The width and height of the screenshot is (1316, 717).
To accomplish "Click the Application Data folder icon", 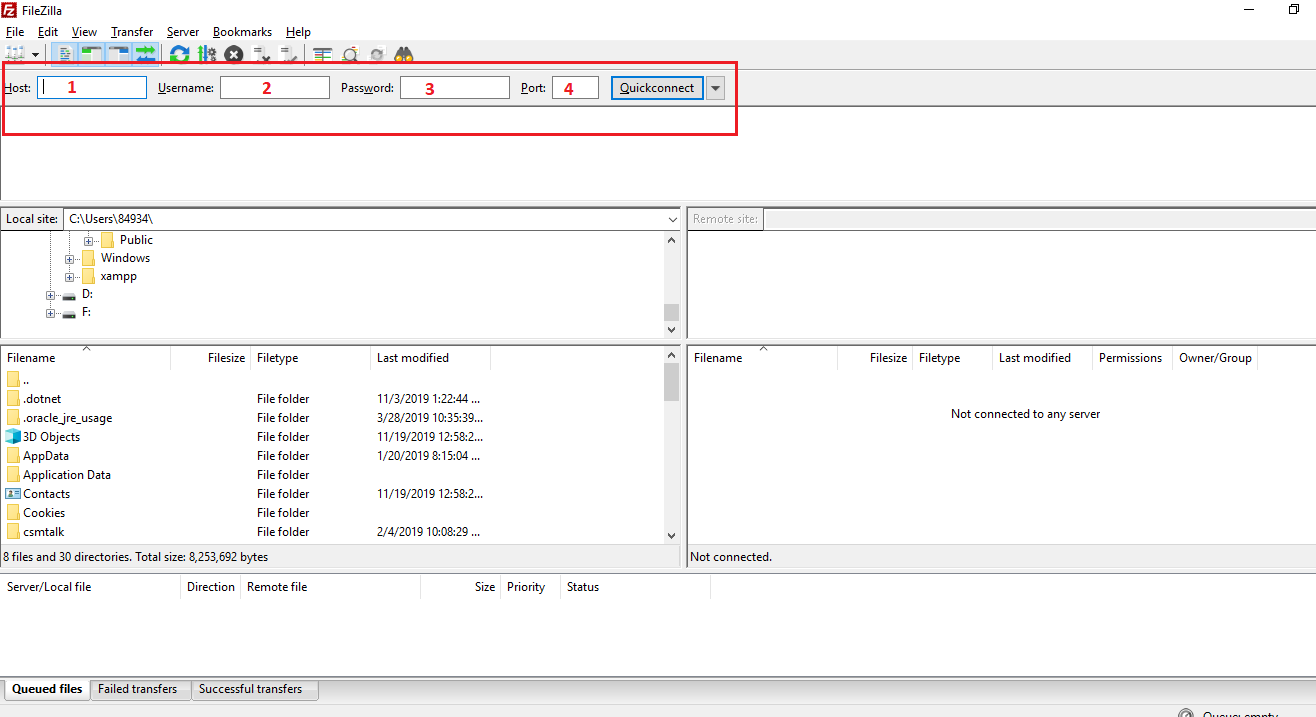I will [13, 475].
